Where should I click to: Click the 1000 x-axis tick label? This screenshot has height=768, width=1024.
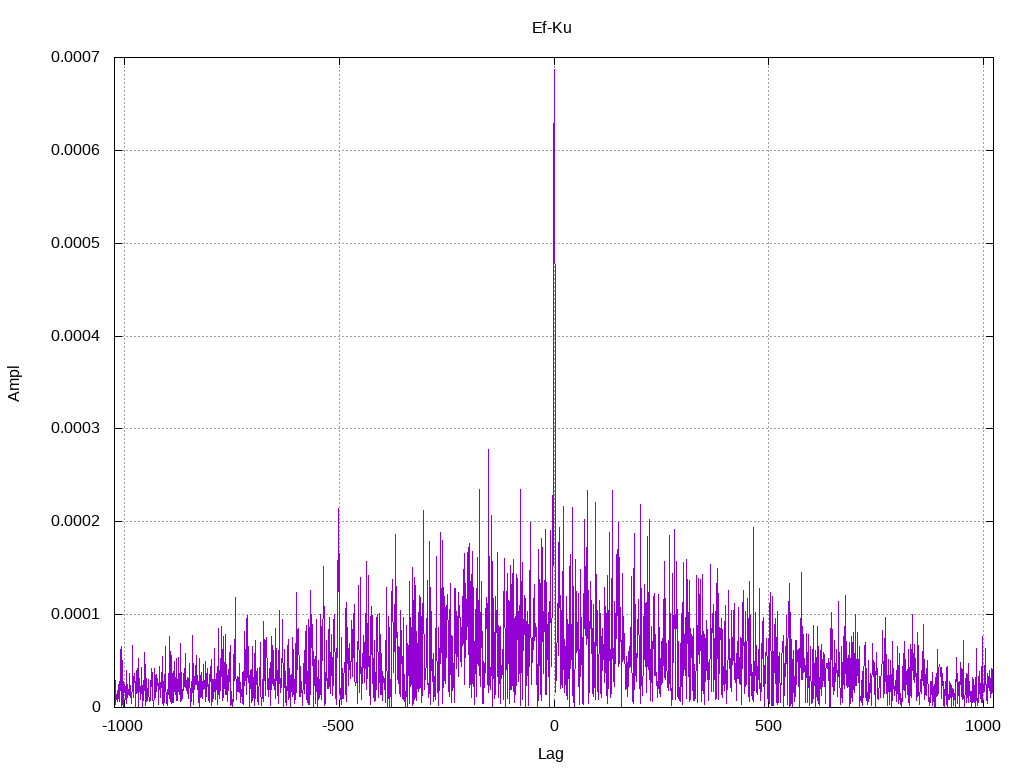click(x=983, y=726)
